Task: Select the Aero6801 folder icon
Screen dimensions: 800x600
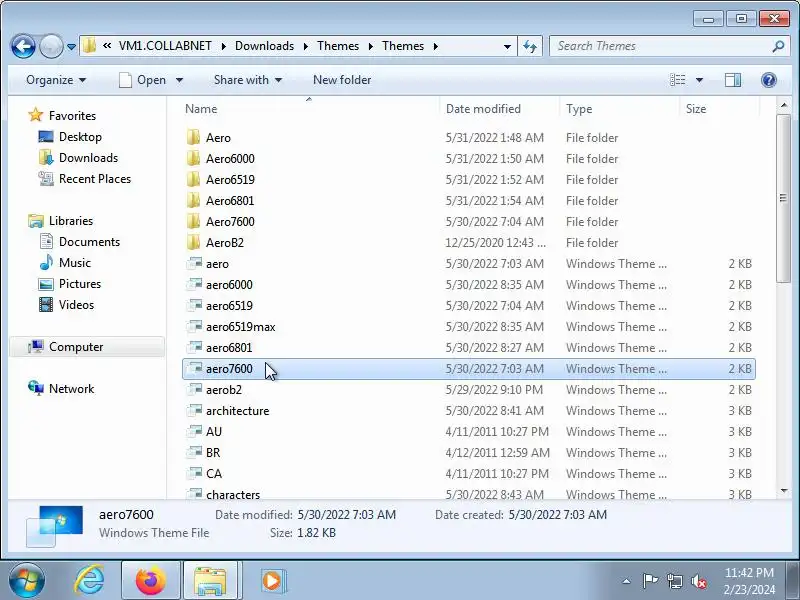Action: tap(193, 200)
